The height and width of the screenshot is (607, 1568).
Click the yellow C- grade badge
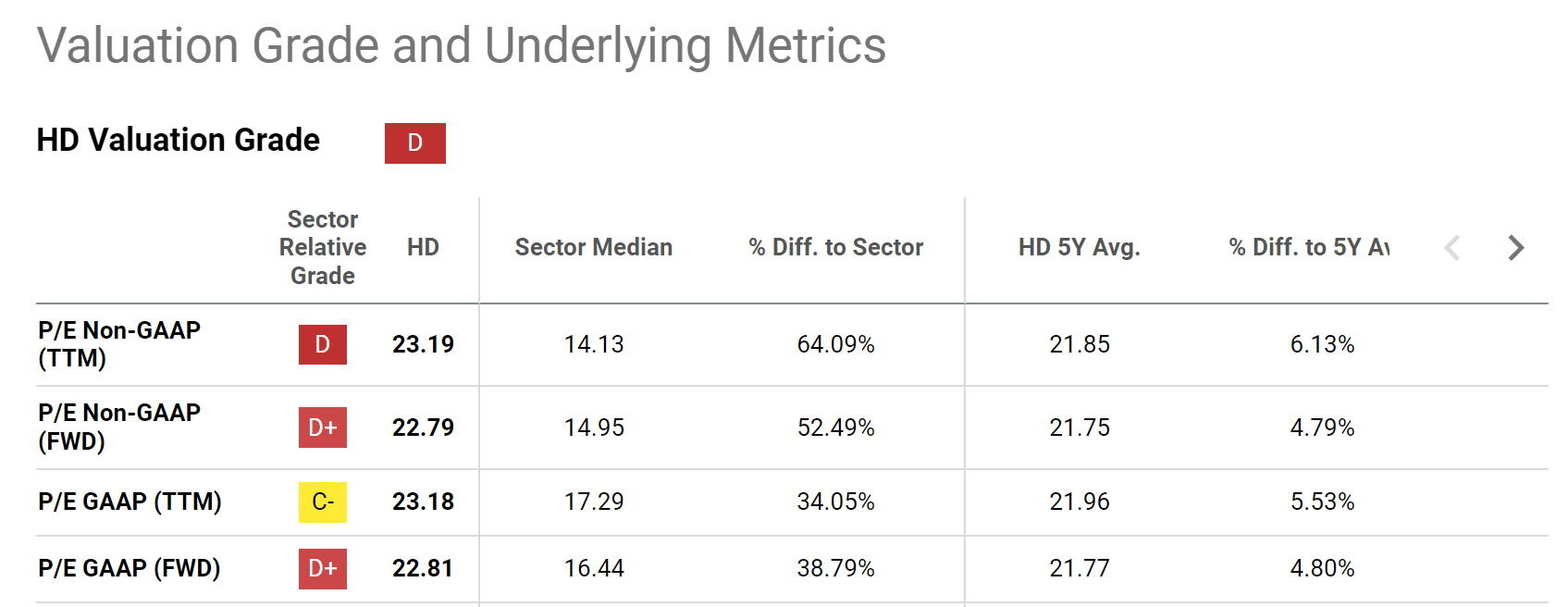(x=322, y=502)
